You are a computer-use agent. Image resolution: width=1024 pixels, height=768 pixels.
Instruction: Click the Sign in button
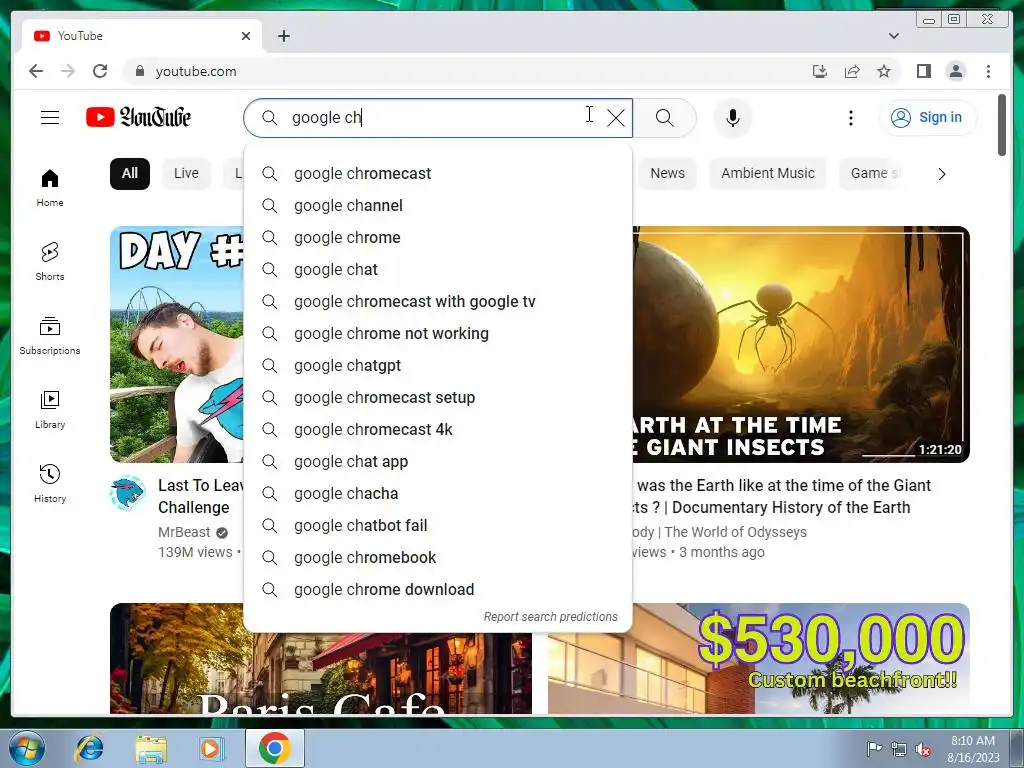click(x=928, y=118)
